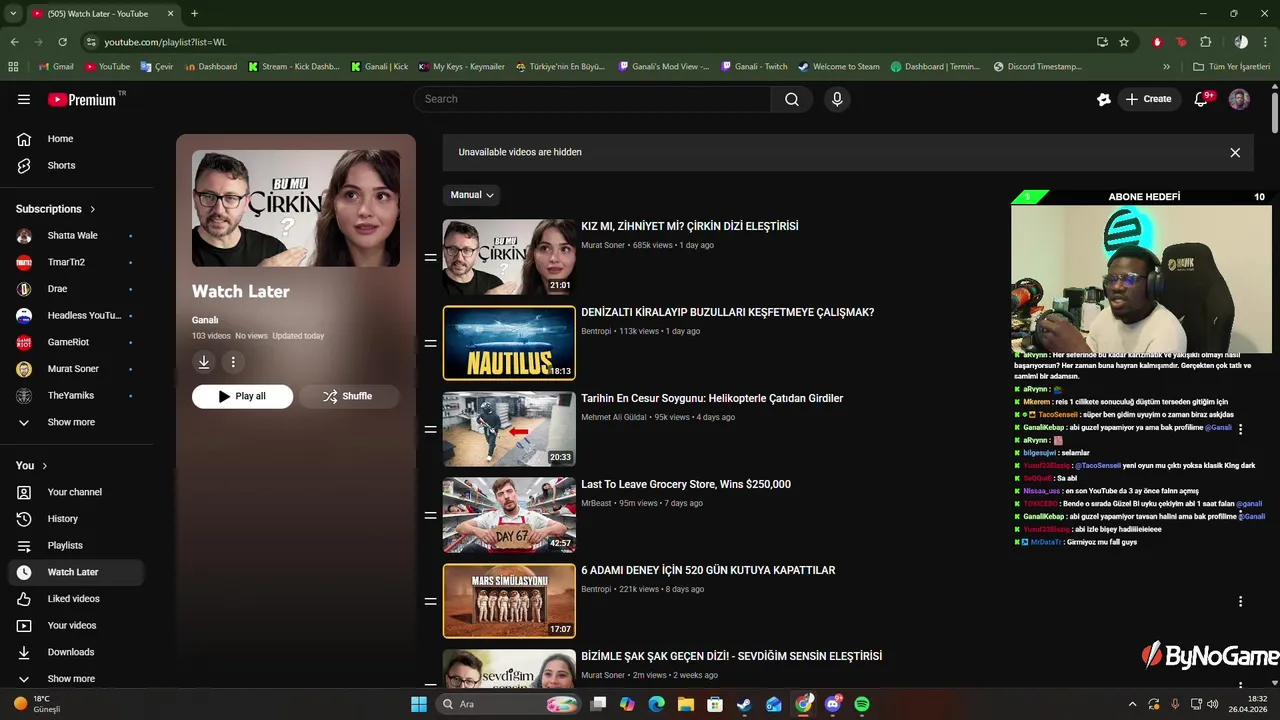Start voice search with microphone icon
Viewport: 1280px width, 720px height.
837,99
